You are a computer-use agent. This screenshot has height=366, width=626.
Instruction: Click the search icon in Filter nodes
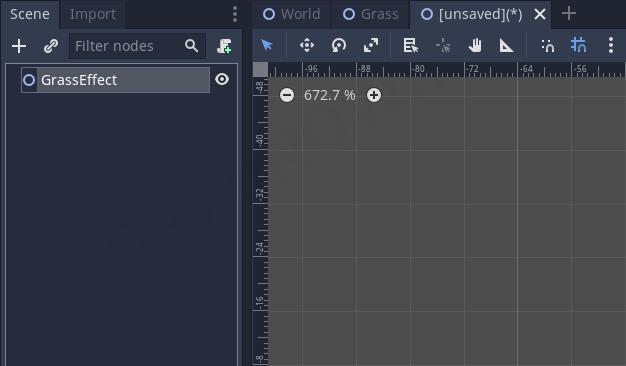point(192,46)
